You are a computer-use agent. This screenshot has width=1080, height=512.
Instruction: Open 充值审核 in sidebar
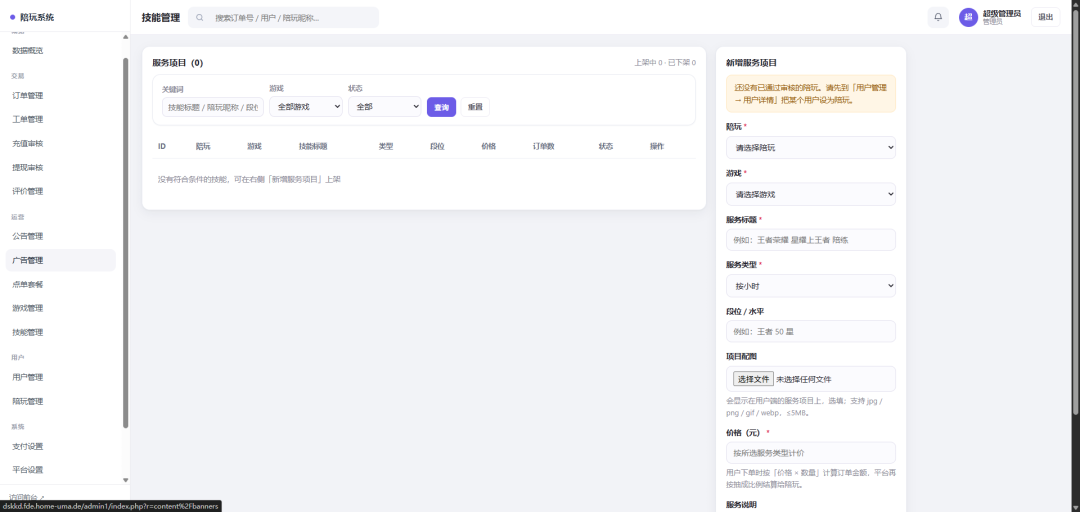click(x=61, y=143)
